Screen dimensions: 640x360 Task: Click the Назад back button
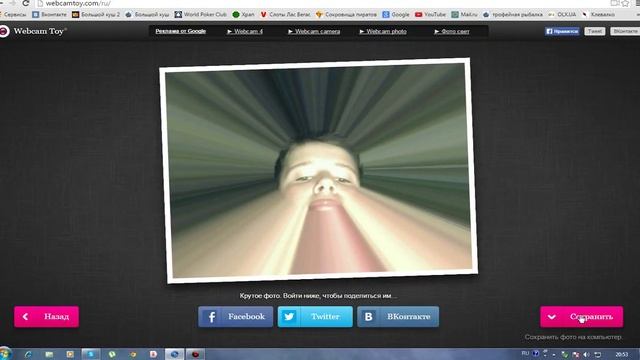click(47, 317)
